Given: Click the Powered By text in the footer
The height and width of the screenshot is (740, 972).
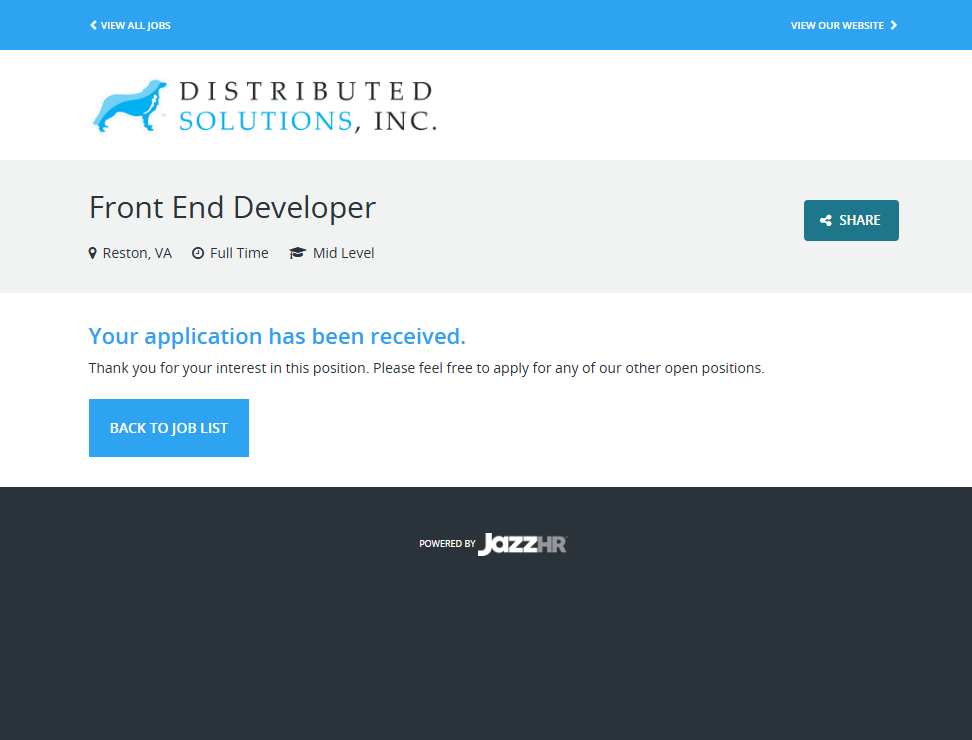Looking at the screenshot, I should click(447, 544).
